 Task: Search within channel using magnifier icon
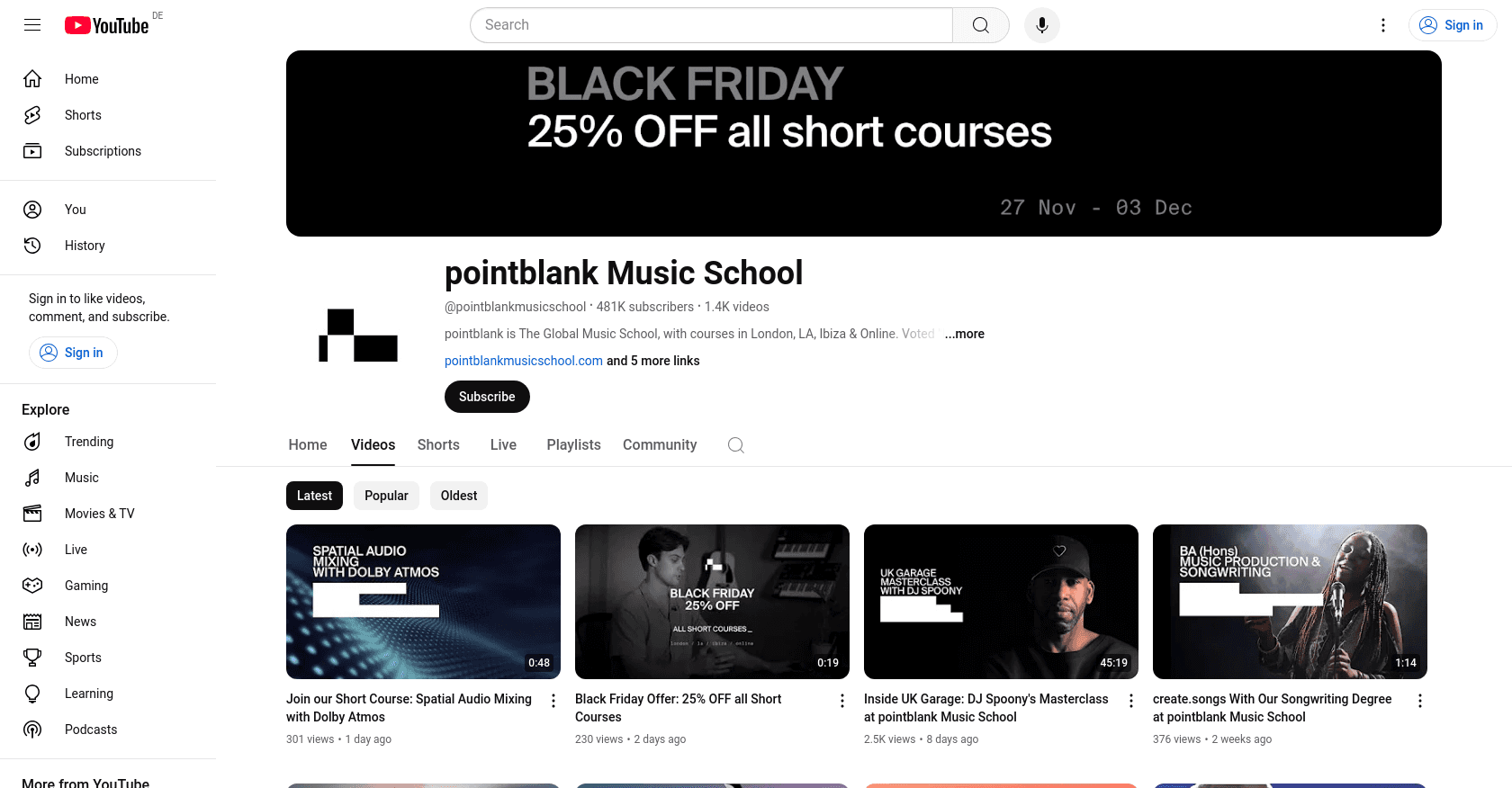[735, 445]
